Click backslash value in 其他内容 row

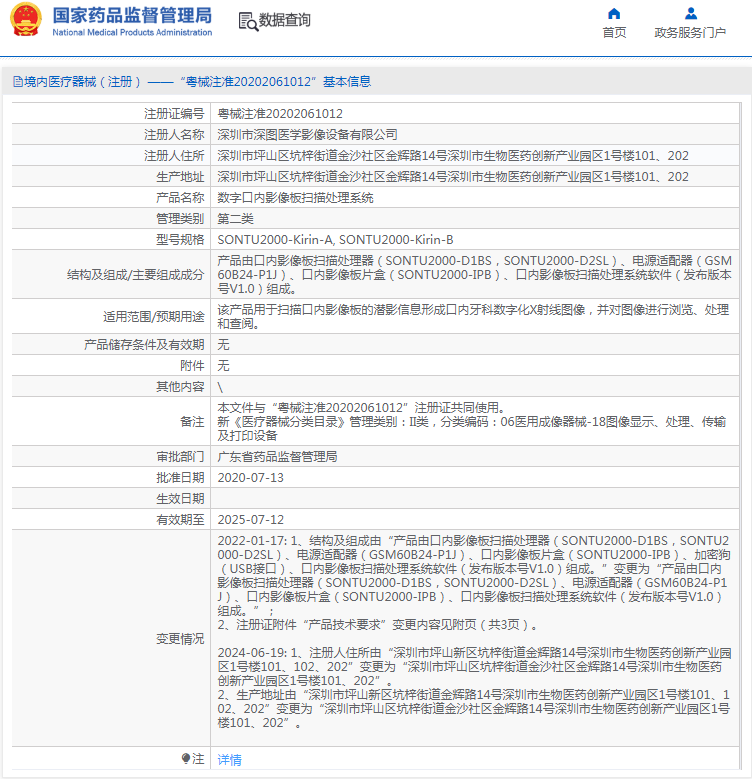(x=220, y=387)
